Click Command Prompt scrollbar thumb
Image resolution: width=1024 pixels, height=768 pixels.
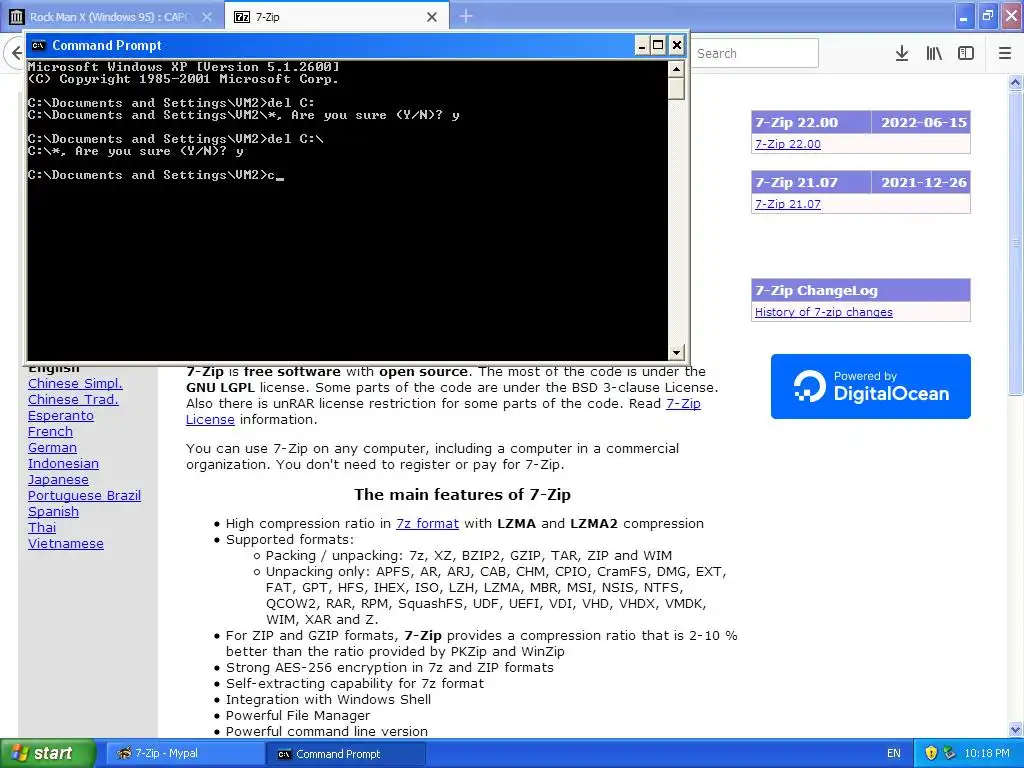[676, 88]
